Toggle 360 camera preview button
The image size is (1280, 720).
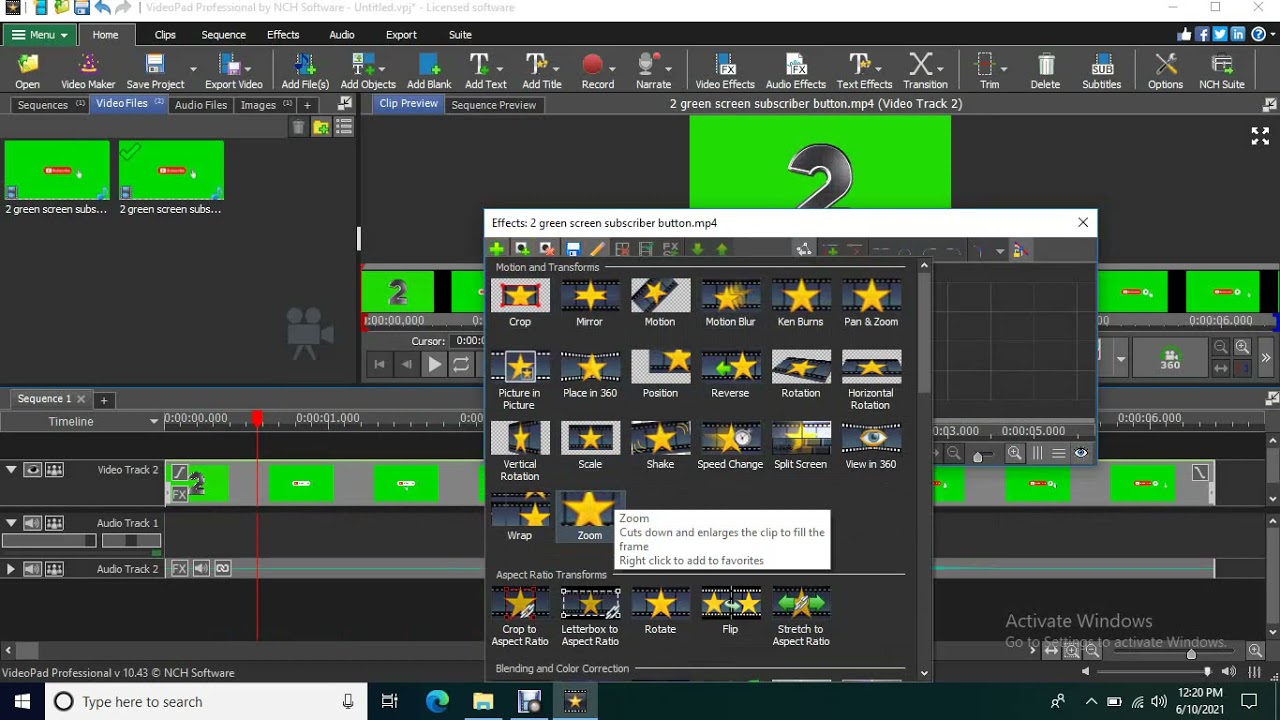[1170, 358]
